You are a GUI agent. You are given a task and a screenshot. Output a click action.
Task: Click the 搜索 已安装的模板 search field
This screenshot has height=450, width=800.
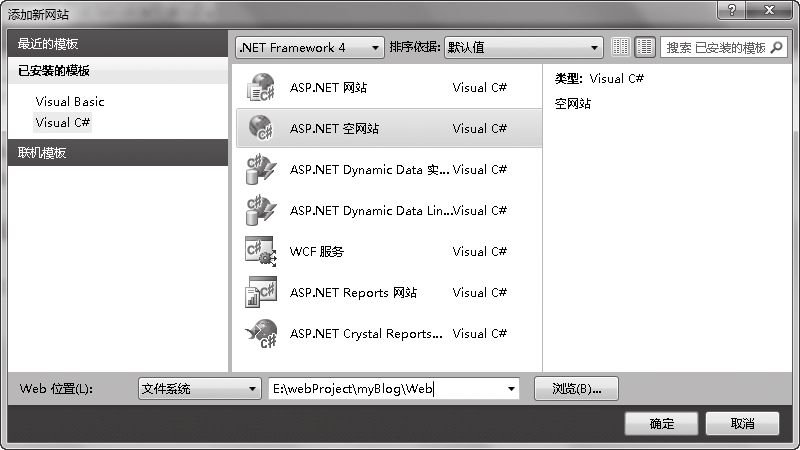click(723, 47)
